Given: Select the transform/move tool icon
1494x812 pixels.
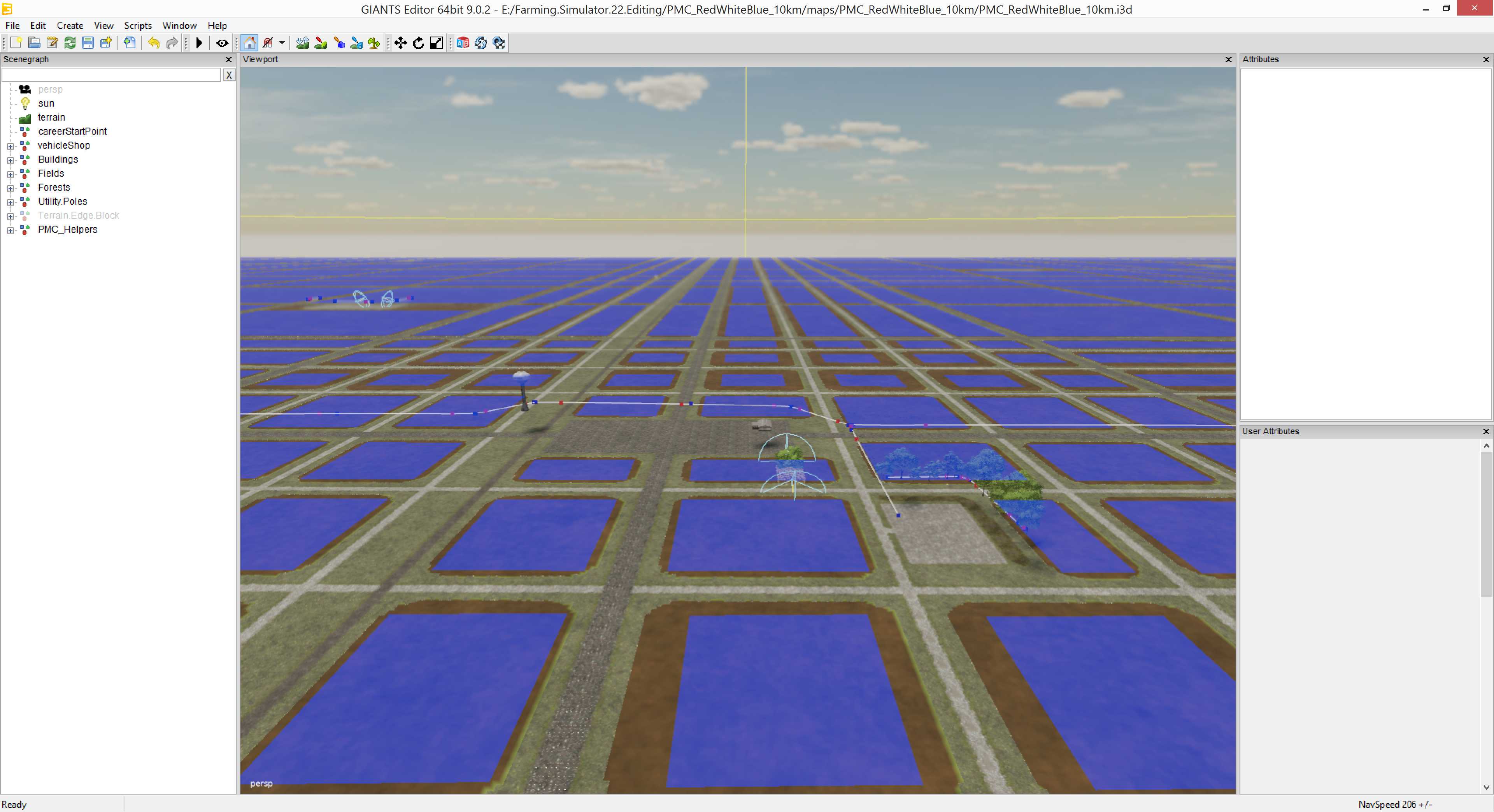Looking at the screenshot, I should click(400, 43).
